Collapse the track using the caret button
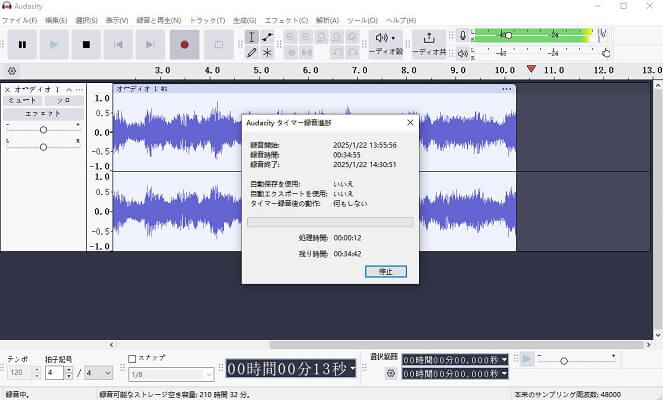Screen dimensions: 663x400 [x=69, y=90]
